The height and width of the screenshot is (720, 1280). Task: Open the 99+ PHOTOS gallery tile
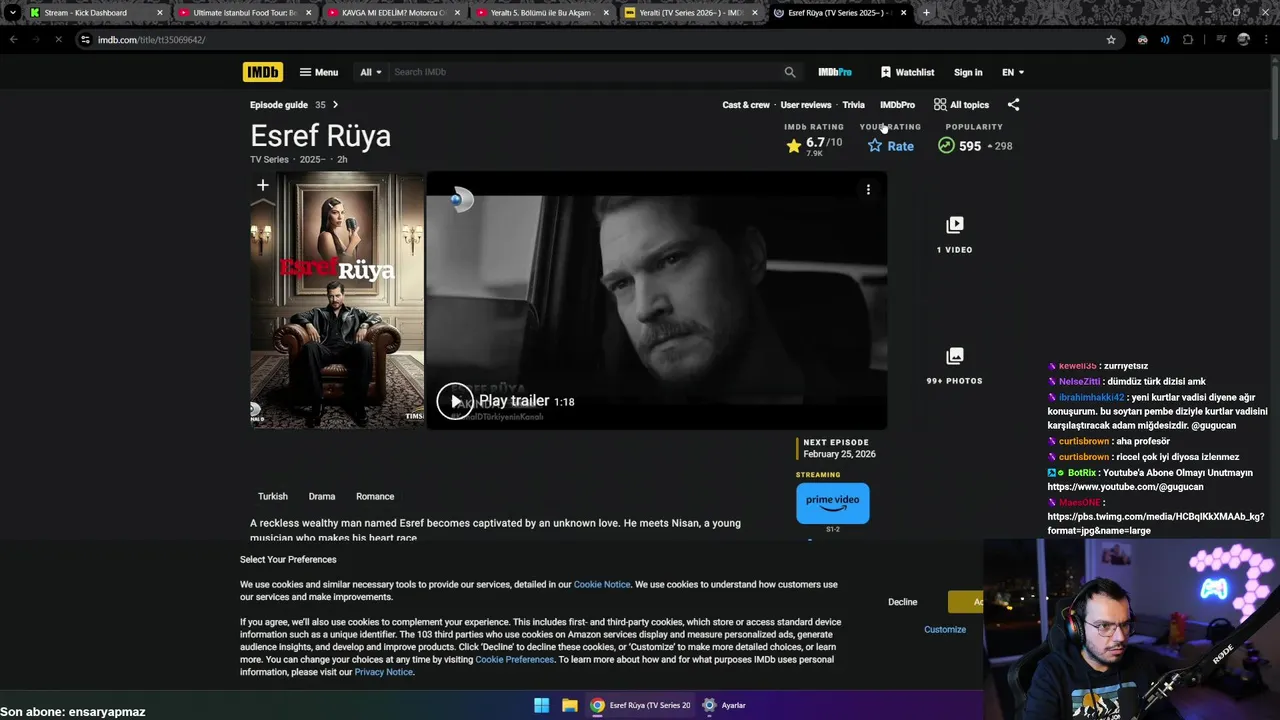954,365
